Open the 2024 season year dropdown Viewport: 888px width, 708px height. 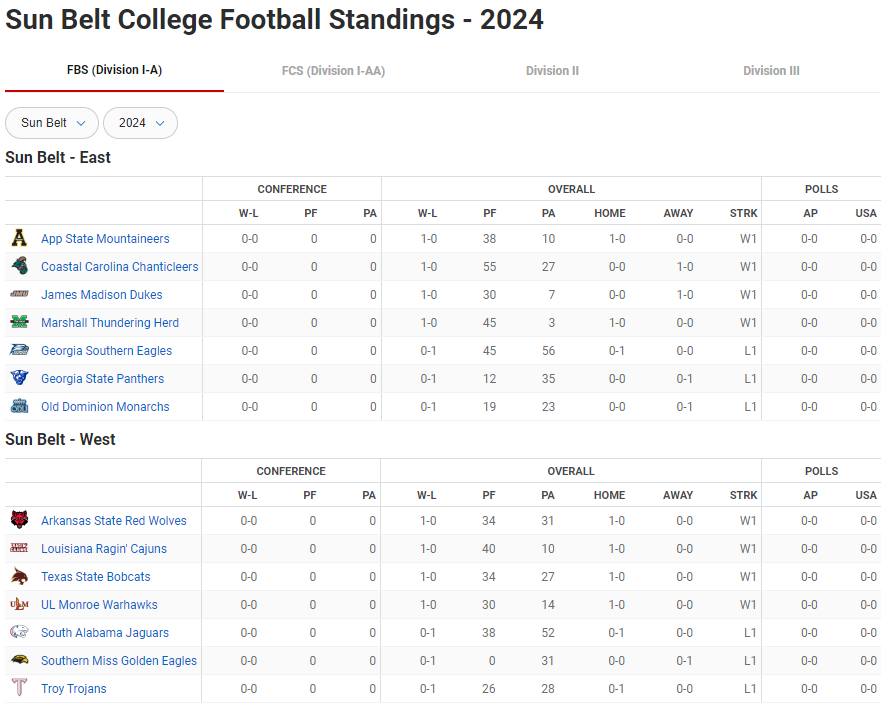(140, 123)
